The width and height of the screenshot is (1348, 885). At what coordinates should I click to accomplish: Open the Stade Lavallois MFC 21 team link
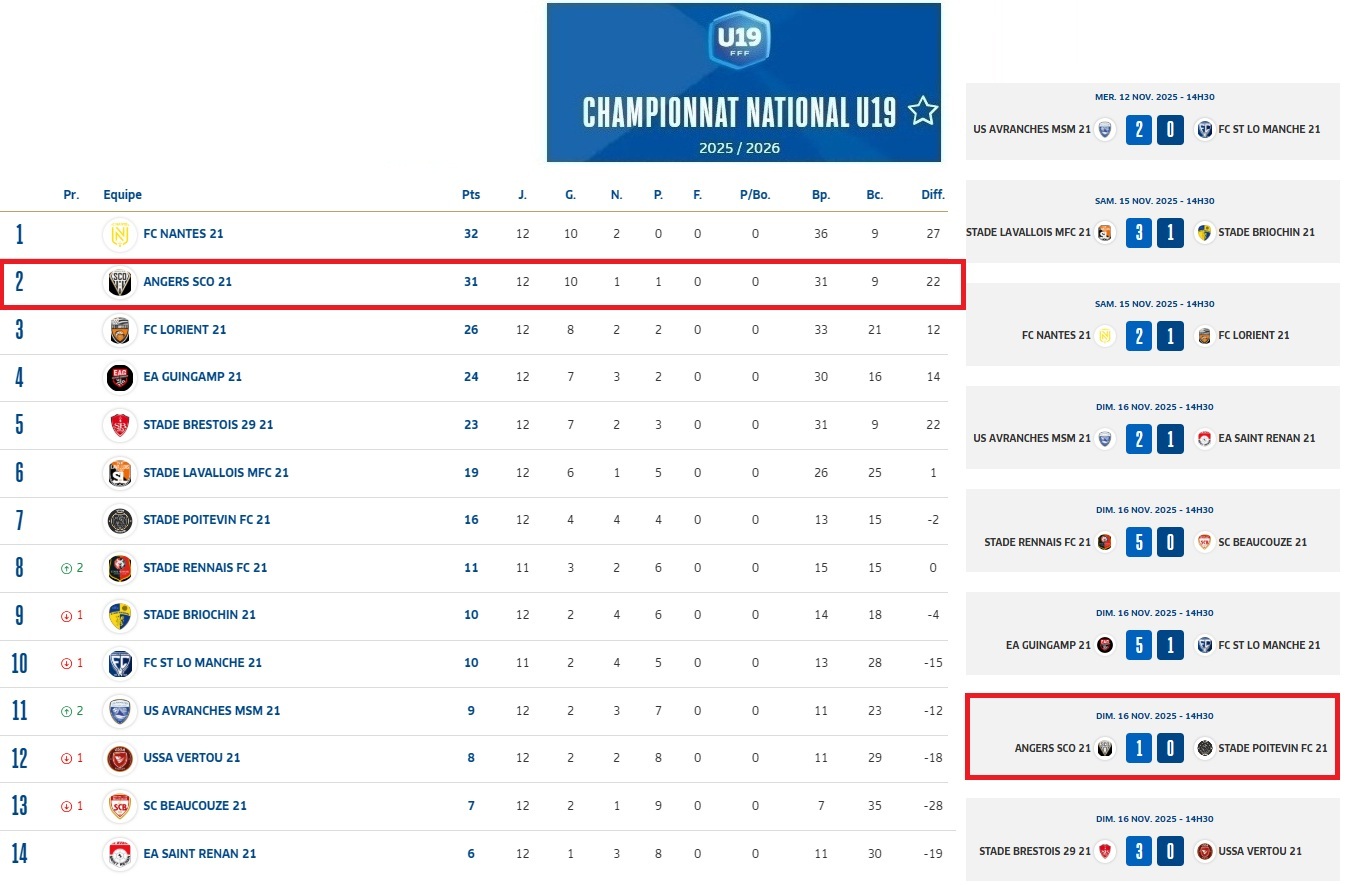[x=215, y=473]
